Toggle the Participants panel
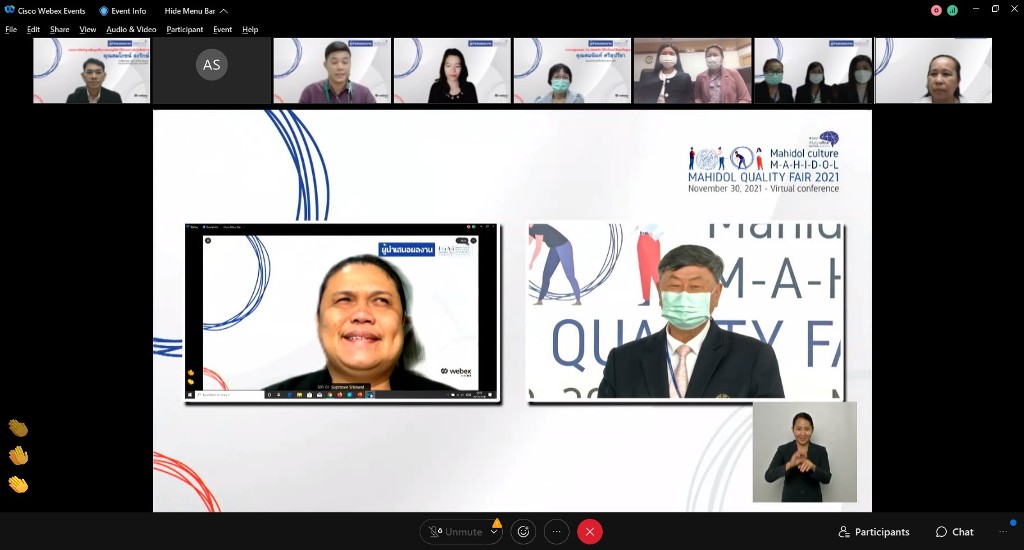1024x550 pixels. coord(874,532)
